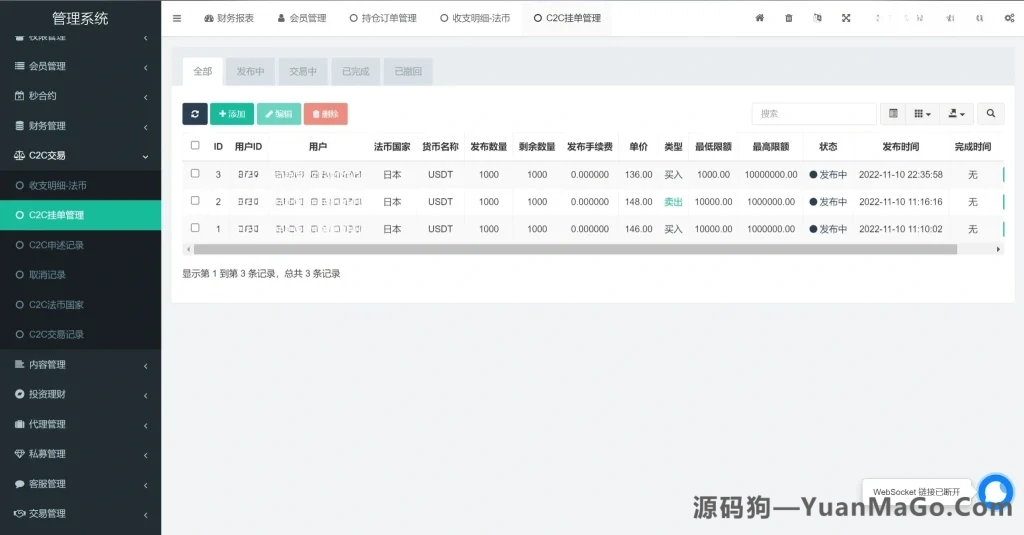Click the 财务报表 dashboard tab icon
This screenshot has height=535, width=1024.
pos(209,18)
